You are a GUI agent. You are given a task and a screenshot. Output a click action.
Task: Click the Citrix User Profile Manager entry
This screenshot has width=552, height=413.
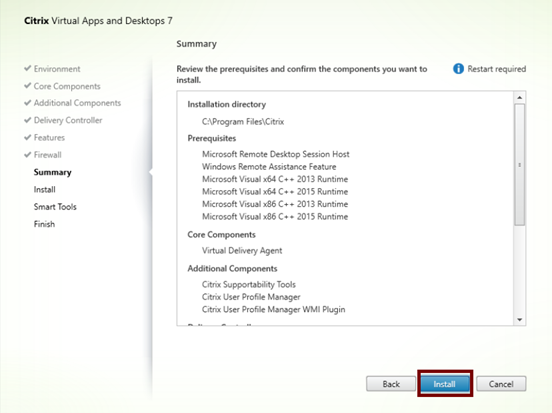(x=251, y=297)
